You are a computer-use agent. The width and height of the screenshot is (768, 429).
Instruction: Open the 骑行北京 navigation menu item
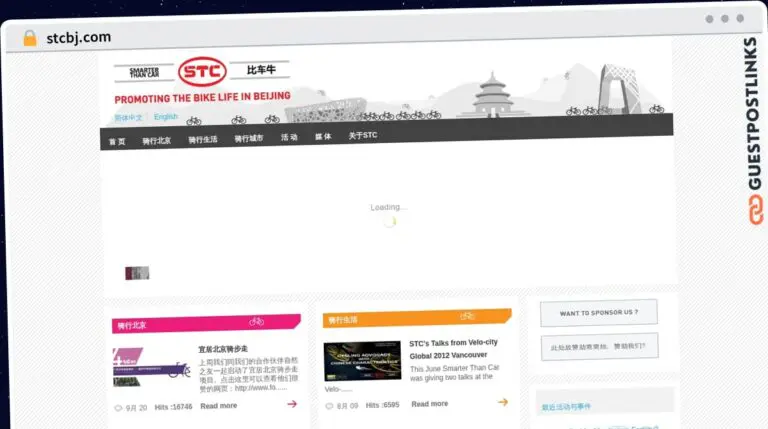[x=156, y=140]
